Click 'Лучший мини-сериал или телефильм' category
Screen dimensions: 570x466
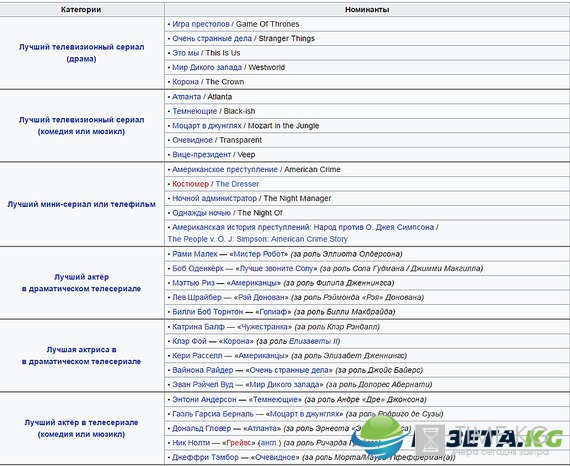pyautogui.click(x=81, y=204)
